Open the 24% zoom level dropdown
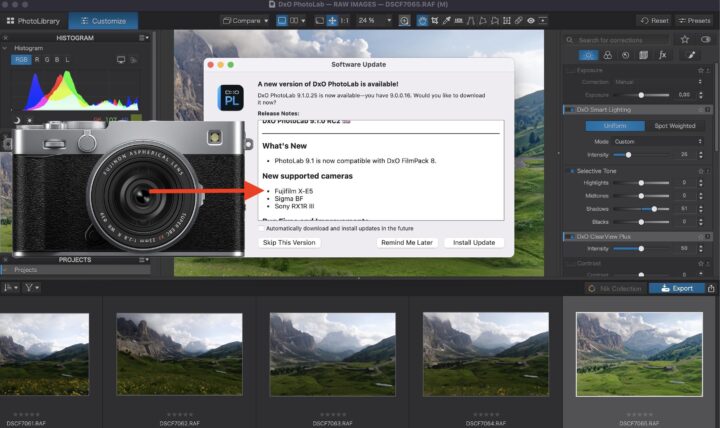The height and width of the screenshot is (428, 720). [372, 20]
